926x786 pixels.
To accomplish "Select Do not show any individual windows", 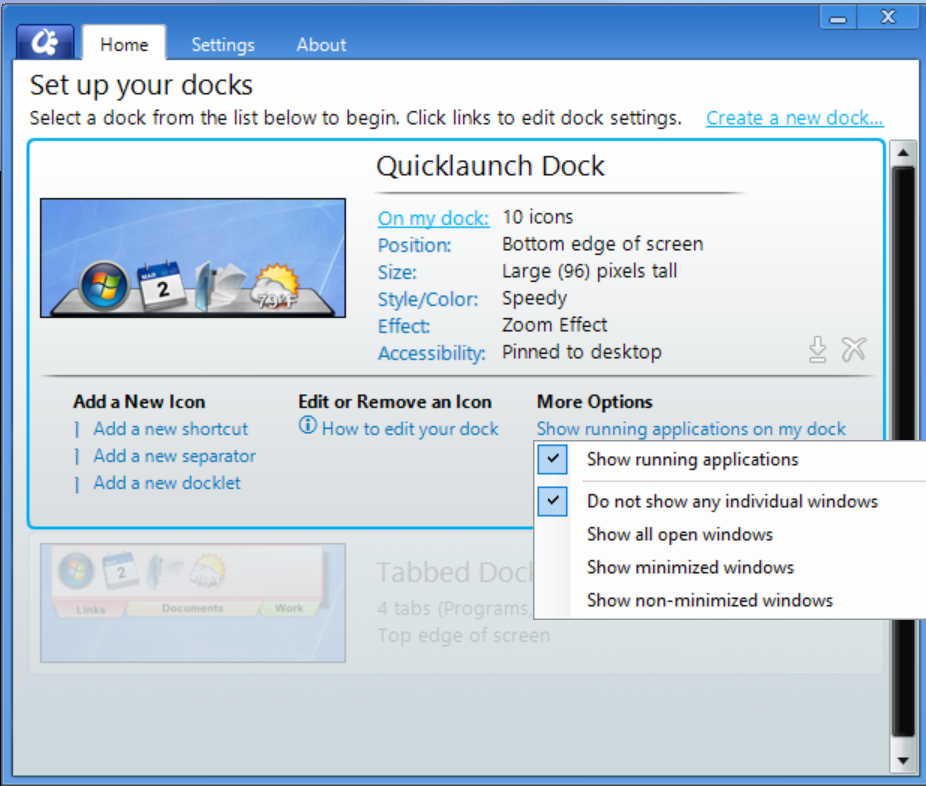I will (732, 501).
